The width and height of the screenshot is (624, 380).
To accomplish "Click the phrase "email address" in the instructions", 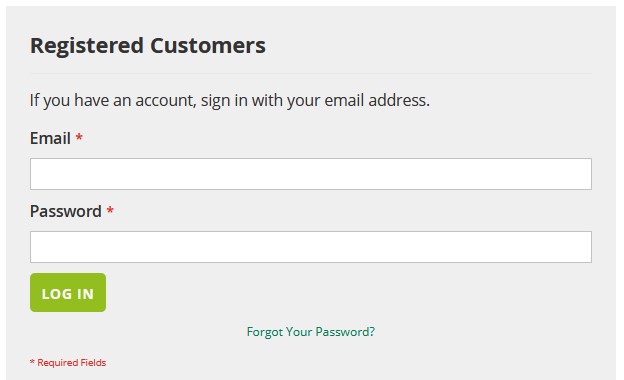I will [x=376, y=100].
